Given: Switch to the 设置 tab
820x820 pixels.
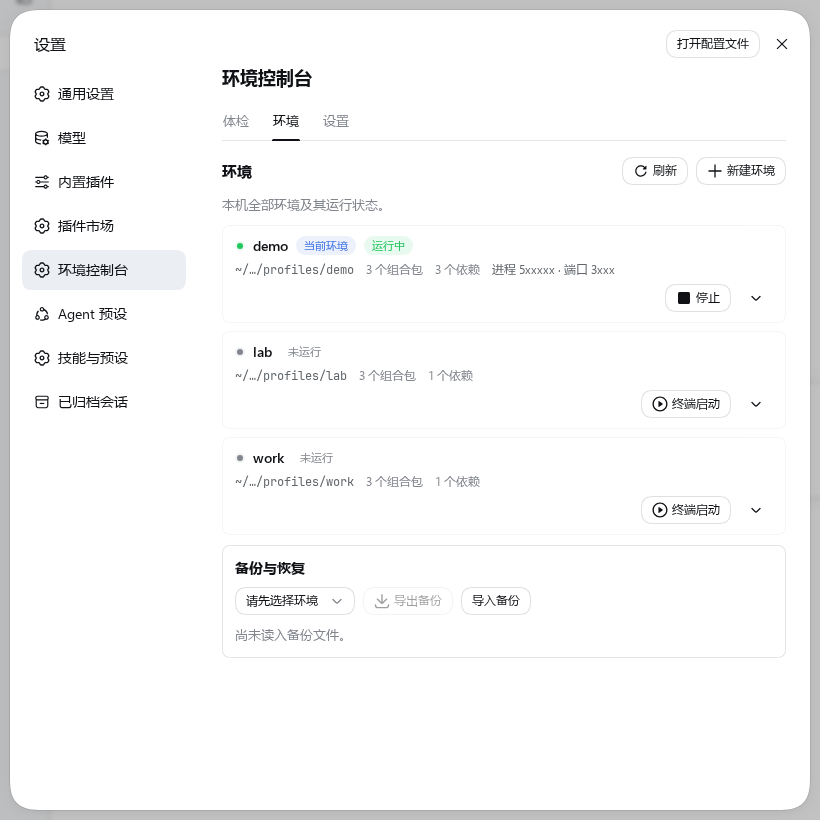Looking at the screenshot, I should (x=336, y=121).
